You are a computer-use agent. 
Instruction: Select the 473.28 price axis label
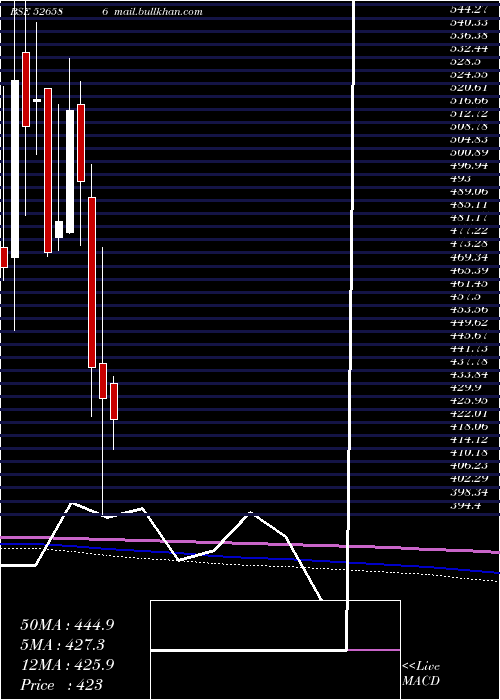pos(468,243)
